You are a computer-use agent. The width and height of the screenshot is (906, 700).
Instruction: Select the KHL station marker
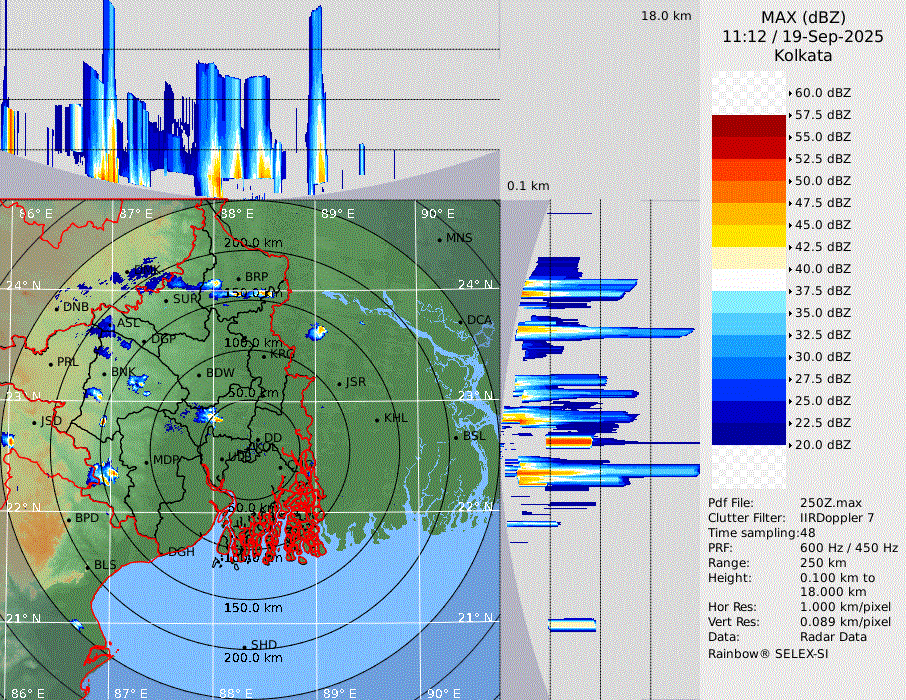coord(377,419)
